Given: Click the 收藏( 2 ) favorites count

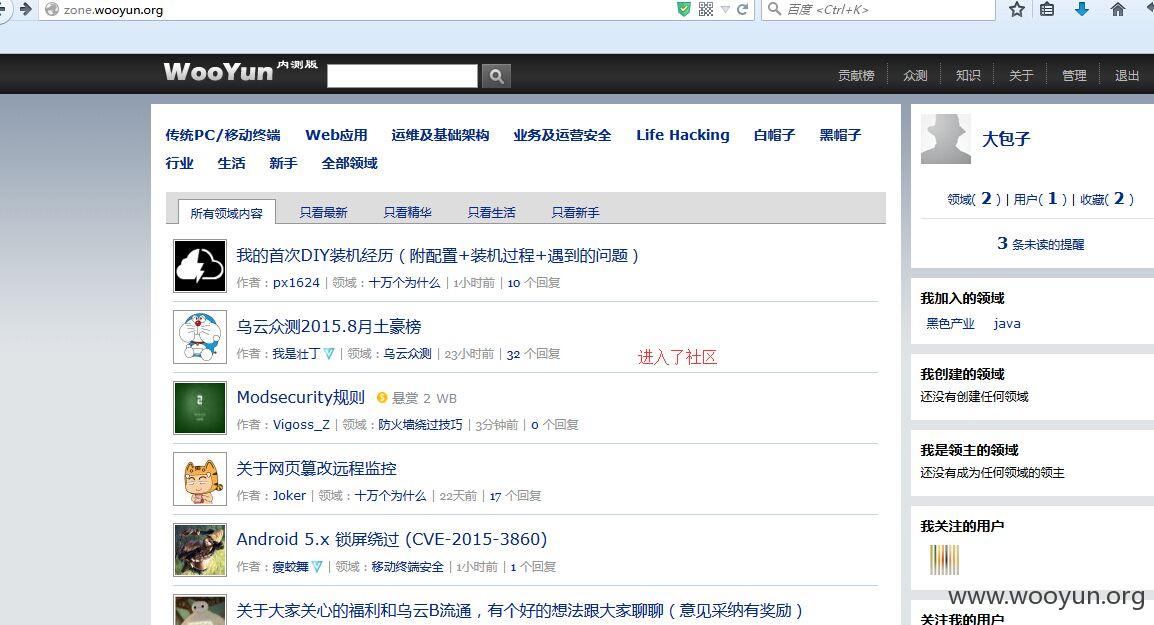Looking at the screenshot, I should (x=1107, y=199).
